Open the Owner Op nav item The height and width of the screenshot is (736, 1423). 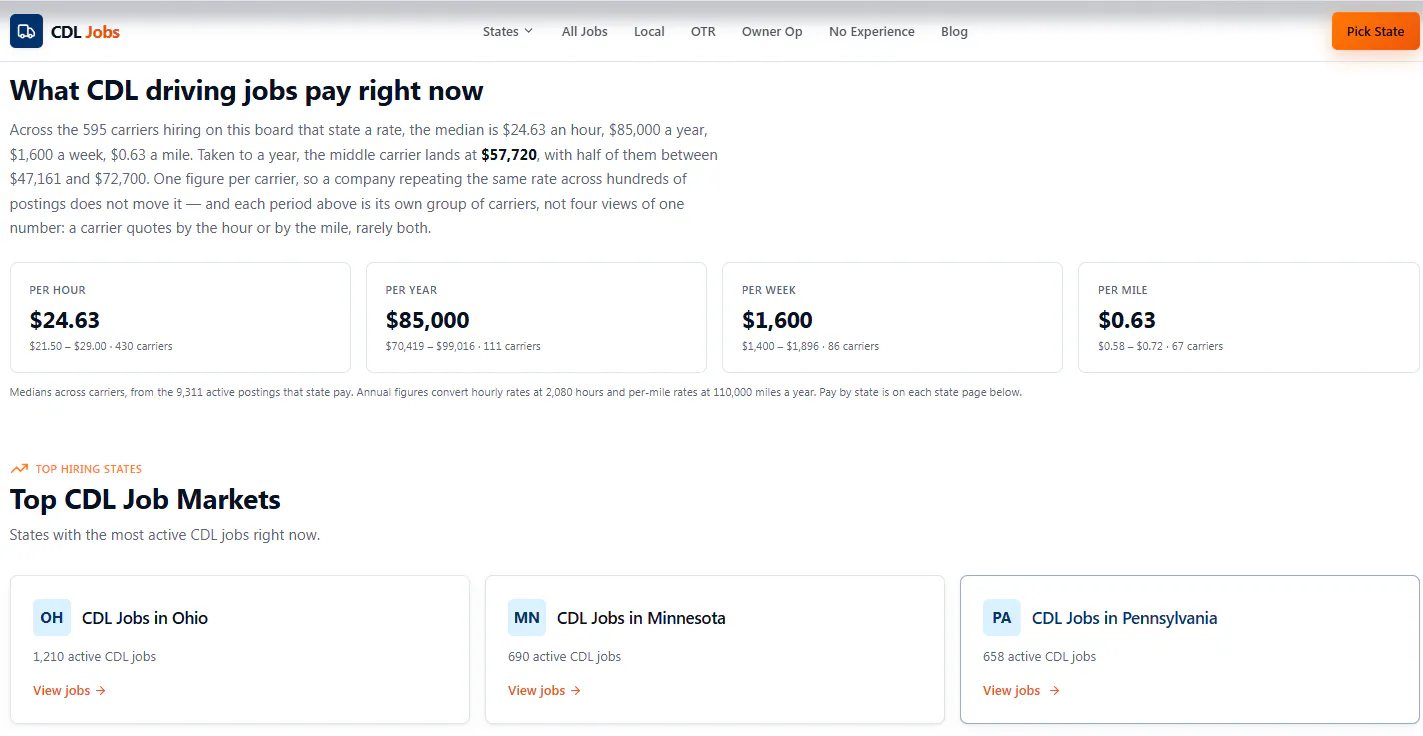coord(772,31)
